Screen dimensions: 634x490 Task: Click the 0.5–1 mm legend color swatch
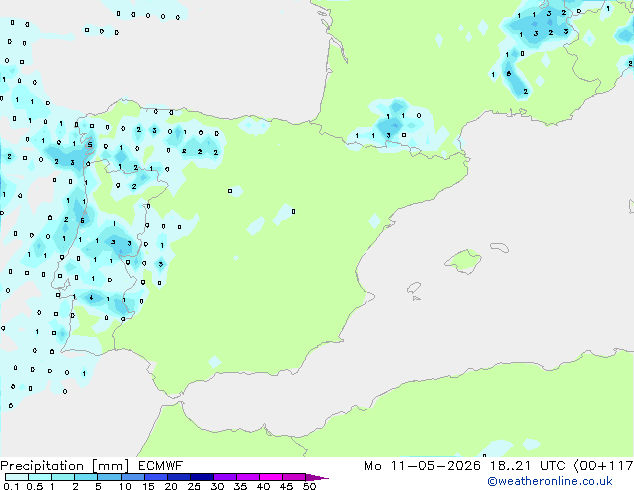(40, 477)
